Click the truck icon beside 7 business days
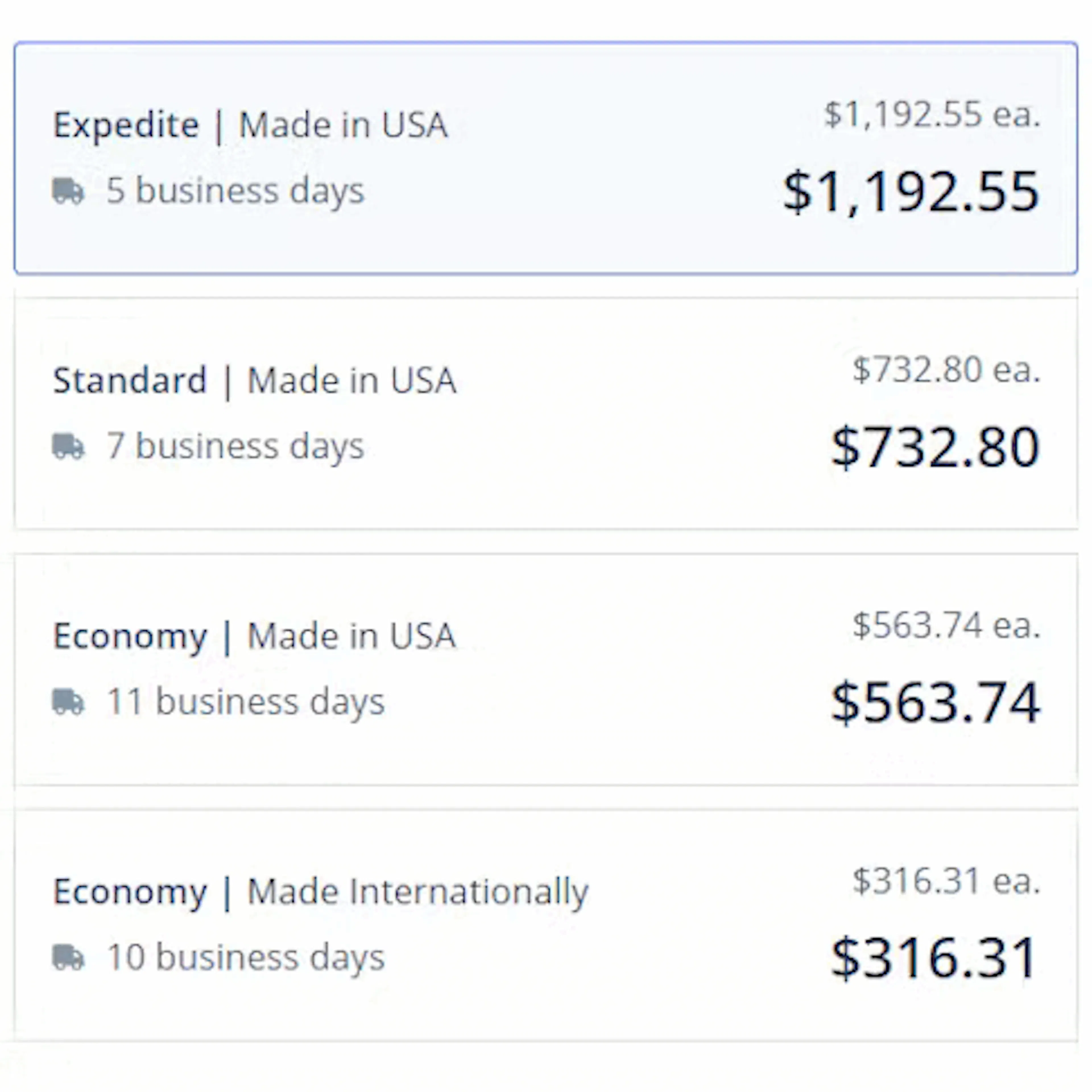Viewport: 1092px width, 1092px height. click(x=68, y=446)
